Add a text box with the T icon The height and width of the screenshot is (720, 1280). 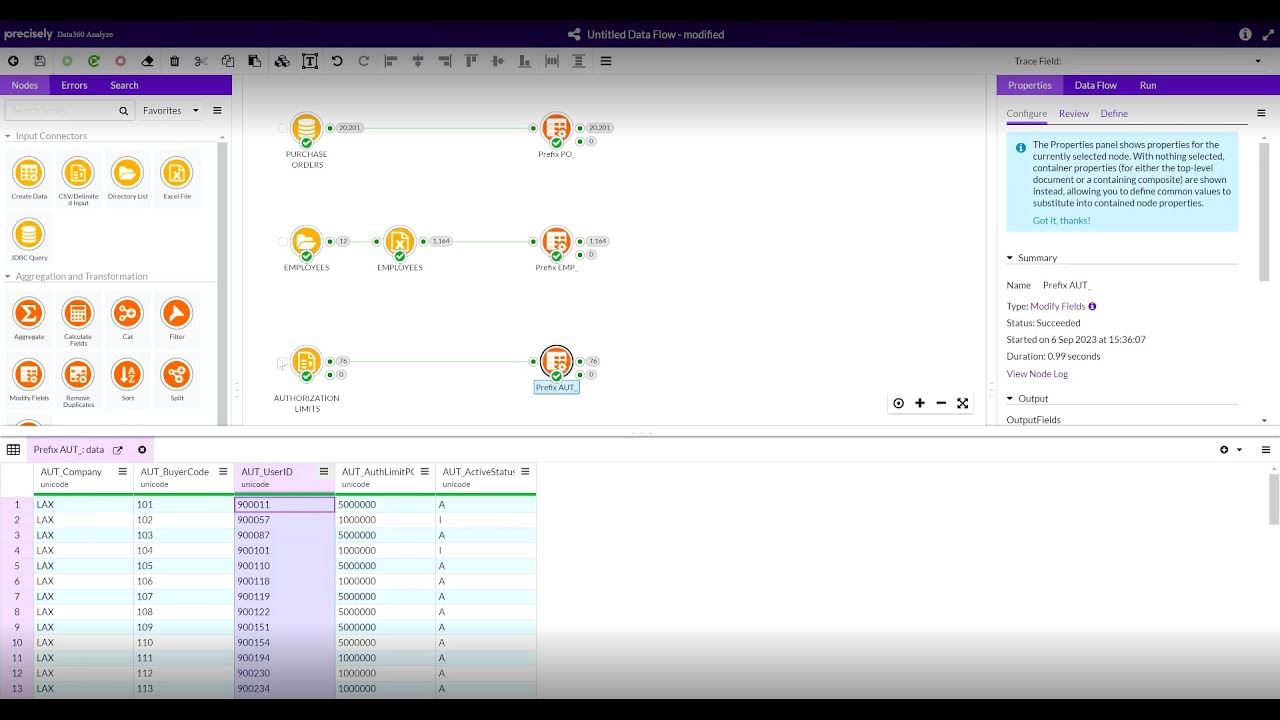click(x=310, y=61)
